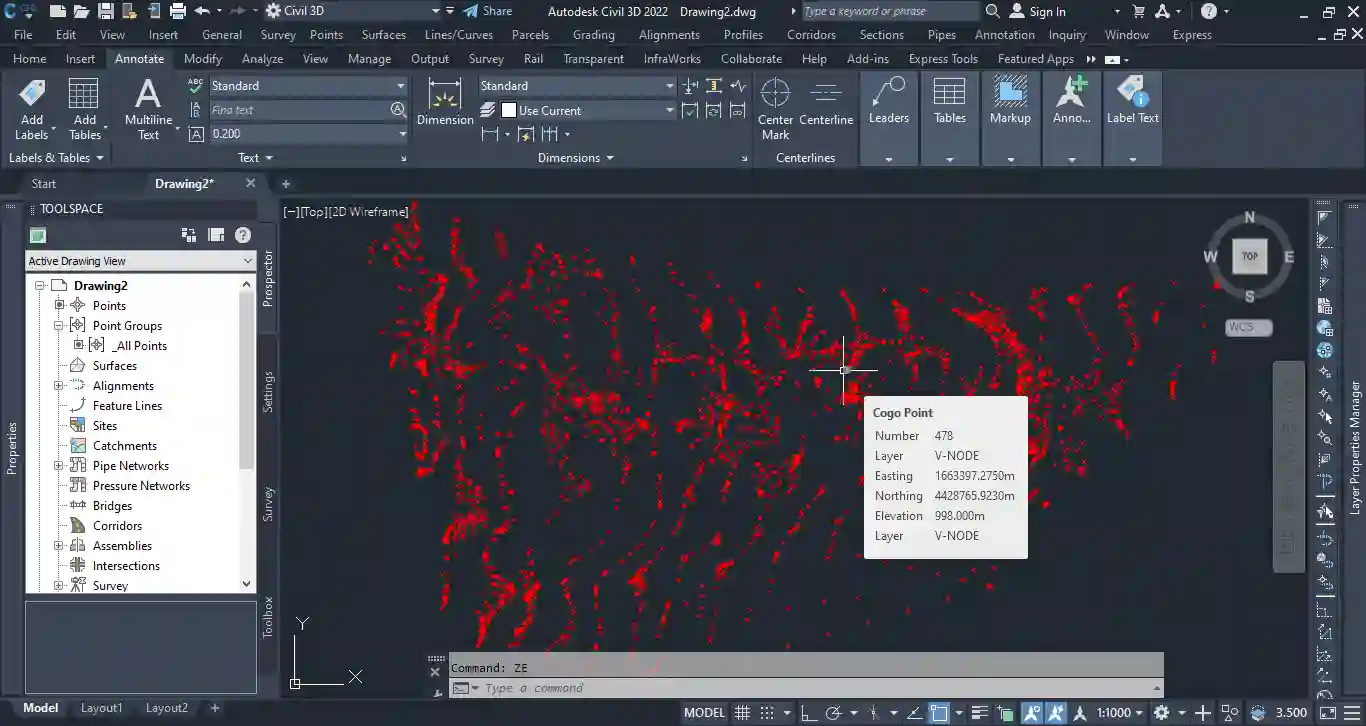
Task: Click the ViewCube TOP face
Action: coord(1249,256)
